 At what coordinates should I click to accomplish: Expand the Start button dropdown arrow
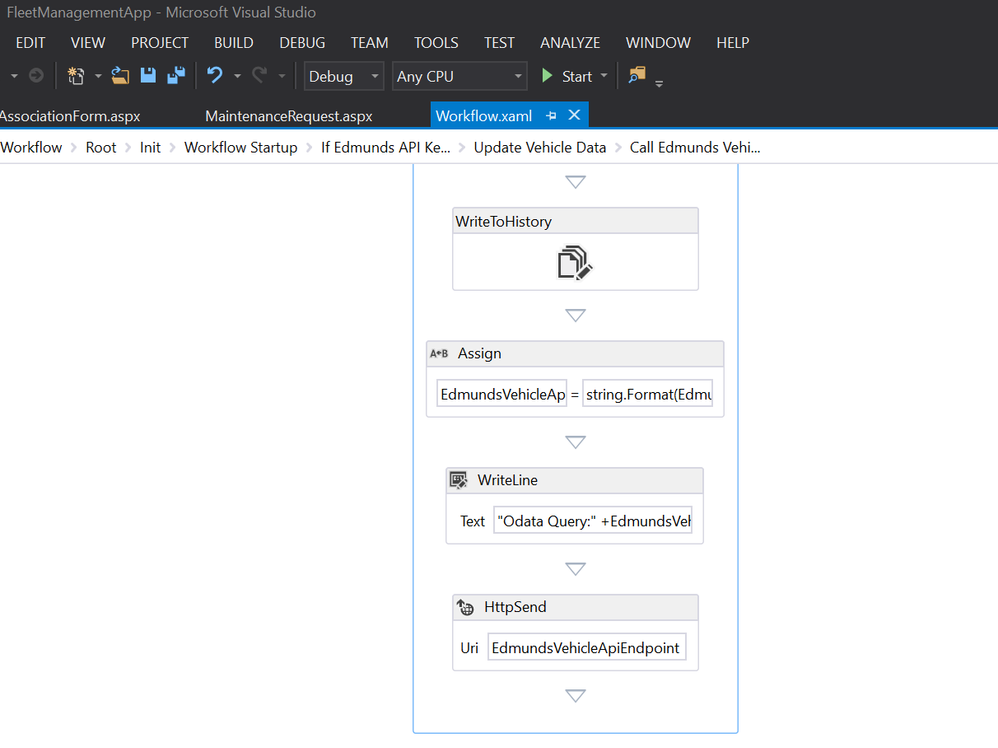pyautogui.click(x=604, y=76)
